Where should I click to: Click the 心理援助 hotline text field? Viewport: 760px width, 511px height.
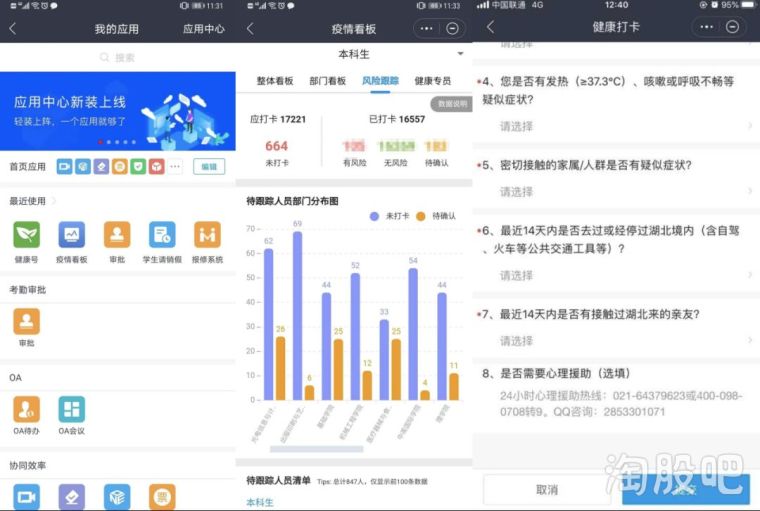[621, 404]
